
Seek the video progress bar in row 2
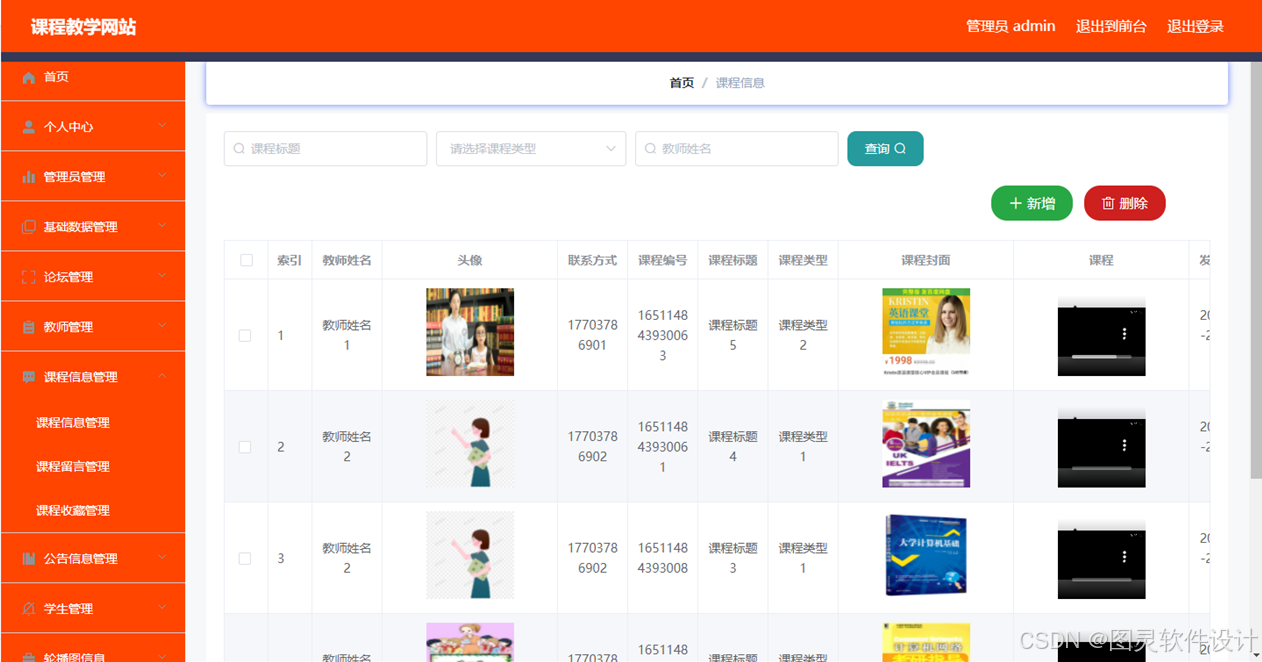tap(1101, 468)
